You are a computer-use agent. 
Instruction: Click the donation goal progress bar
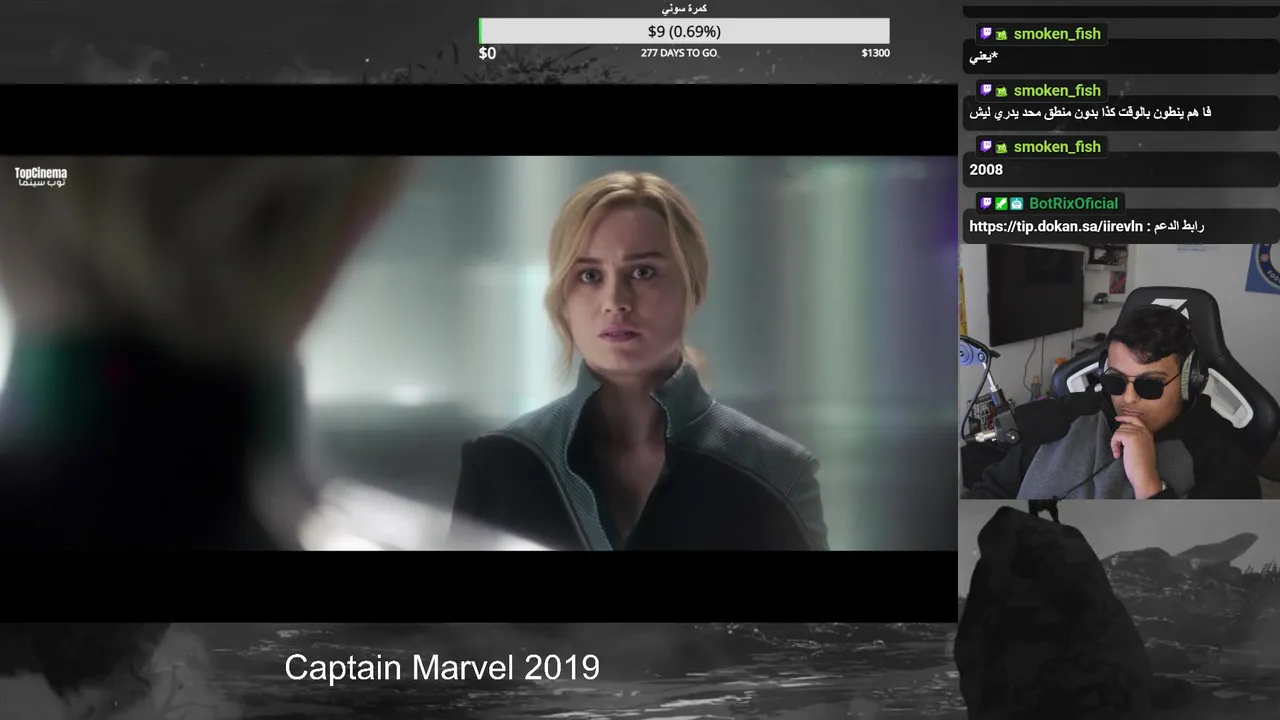(684, 31)
